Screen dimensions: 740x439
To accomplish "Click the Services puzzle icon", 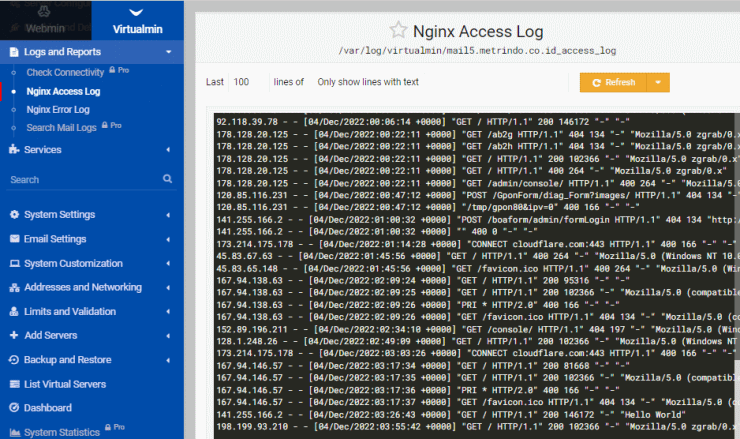I will [x=14, y=150].
